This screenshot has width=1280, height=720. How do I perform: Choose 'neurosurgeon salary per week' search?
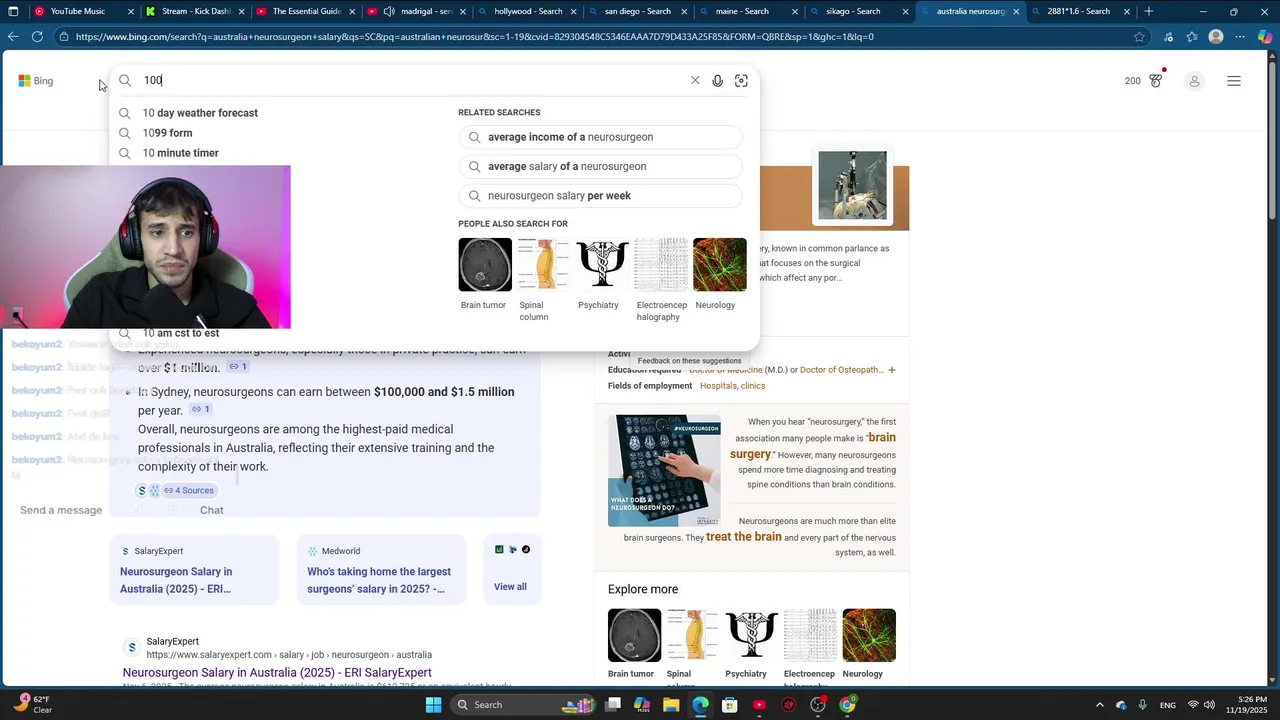(x=600, y=196)
